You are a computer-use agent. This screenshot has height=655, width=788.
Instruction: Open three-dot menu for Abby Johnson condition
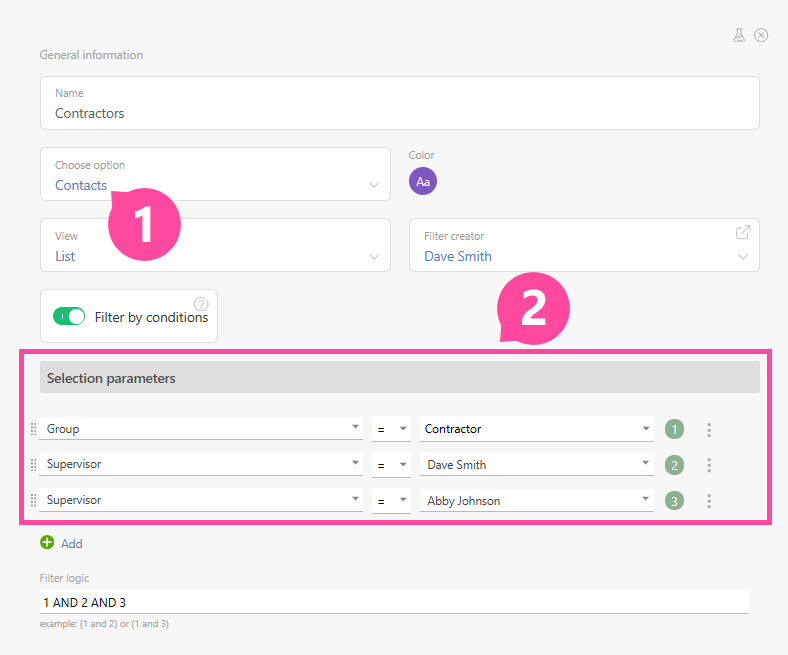pyautogui.click(x=709, y=500)
